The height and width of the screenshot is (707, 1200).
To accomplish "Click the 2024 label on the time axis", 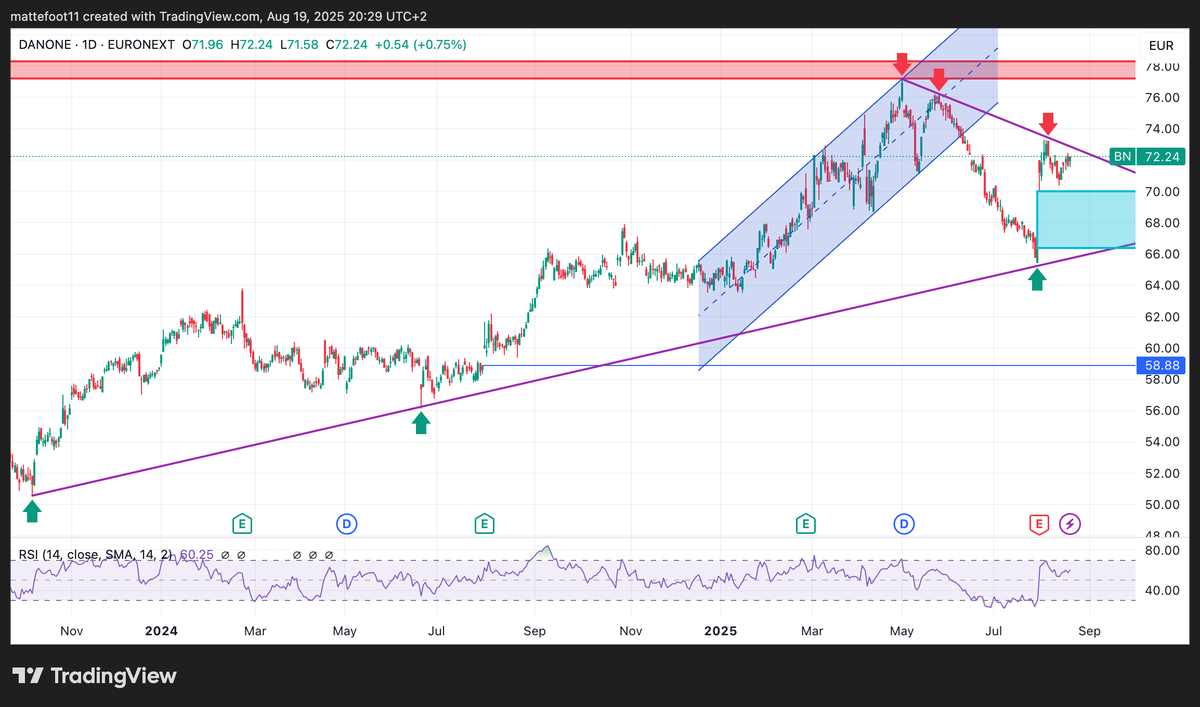I will 161,632.
